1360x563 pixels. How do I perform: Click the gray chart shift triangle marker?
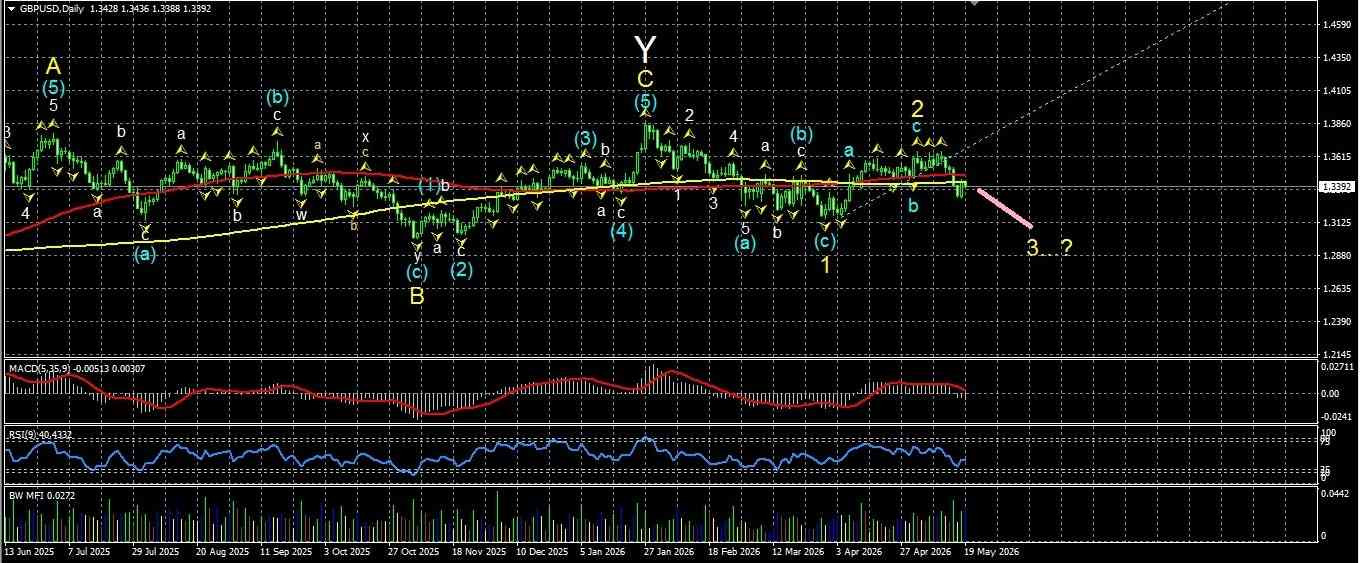pos(974,3)
